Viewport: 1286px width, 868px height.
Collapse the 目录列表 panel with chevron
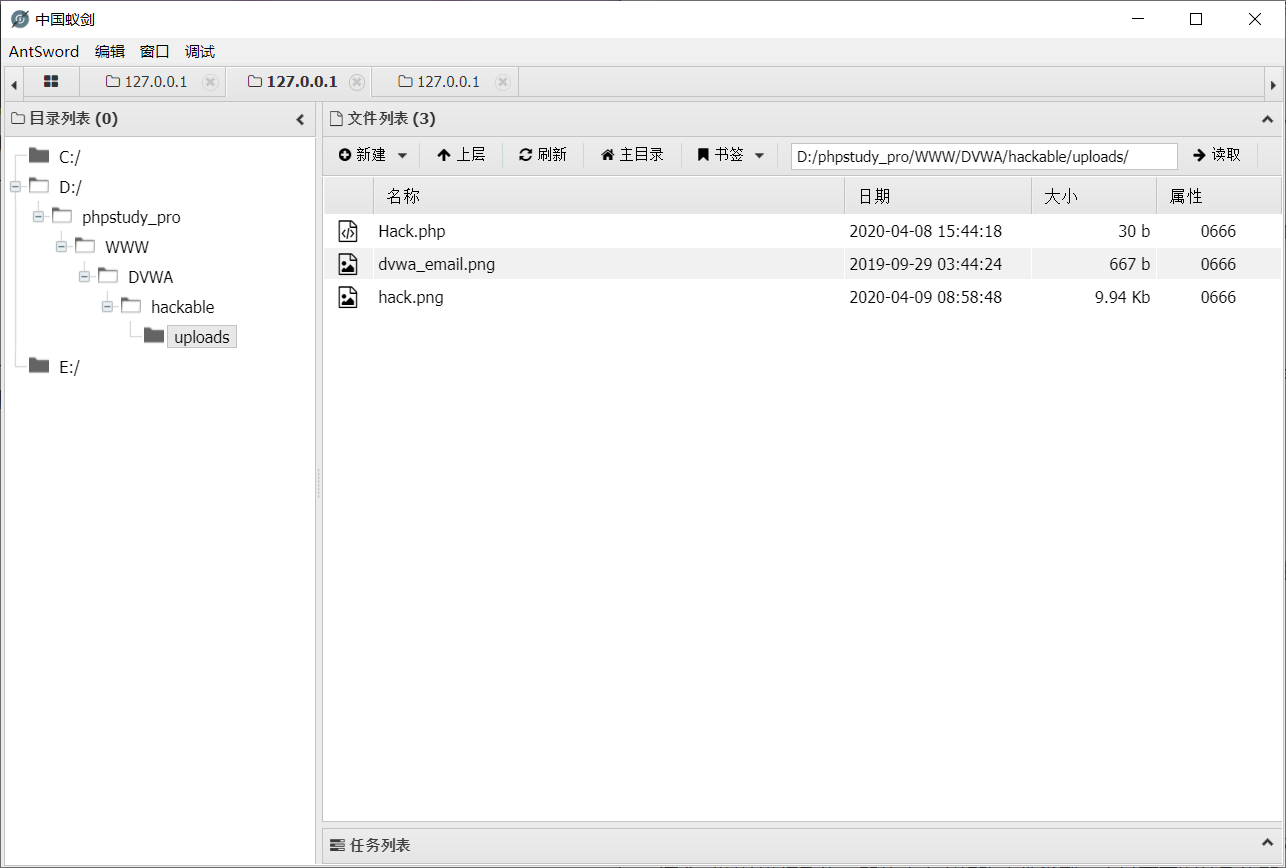coord(300,119)
